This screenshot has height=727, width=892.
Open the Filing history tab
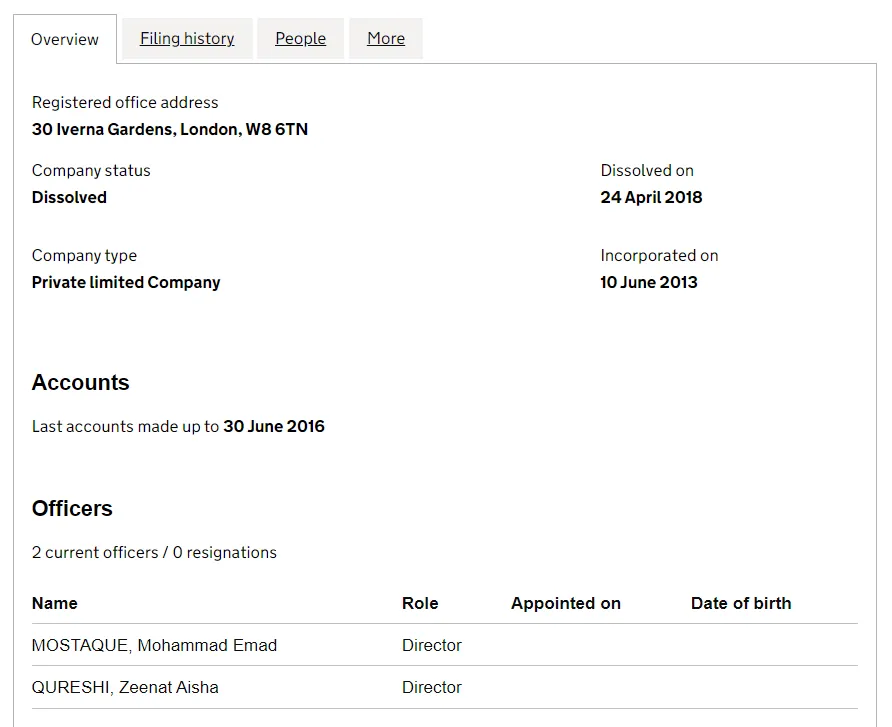pyautogui.click(x=187, y=39)
